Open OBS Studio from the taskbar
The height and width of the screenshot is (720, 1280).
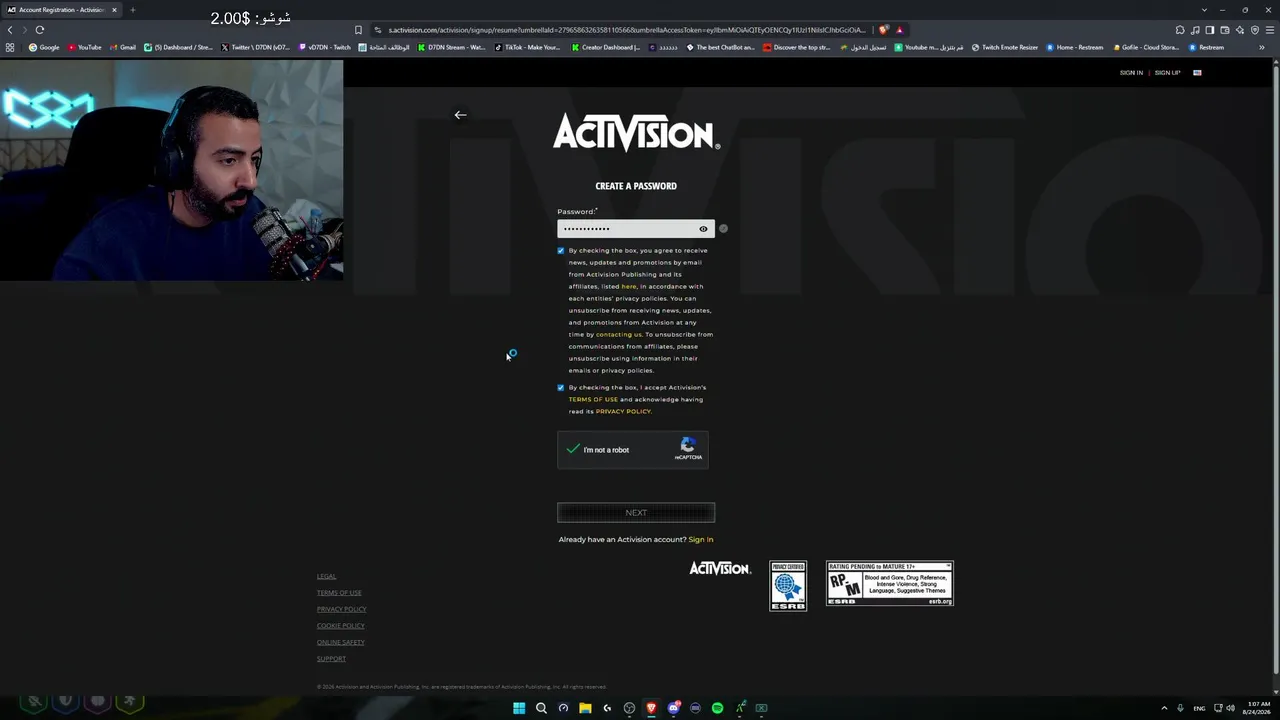629,708
